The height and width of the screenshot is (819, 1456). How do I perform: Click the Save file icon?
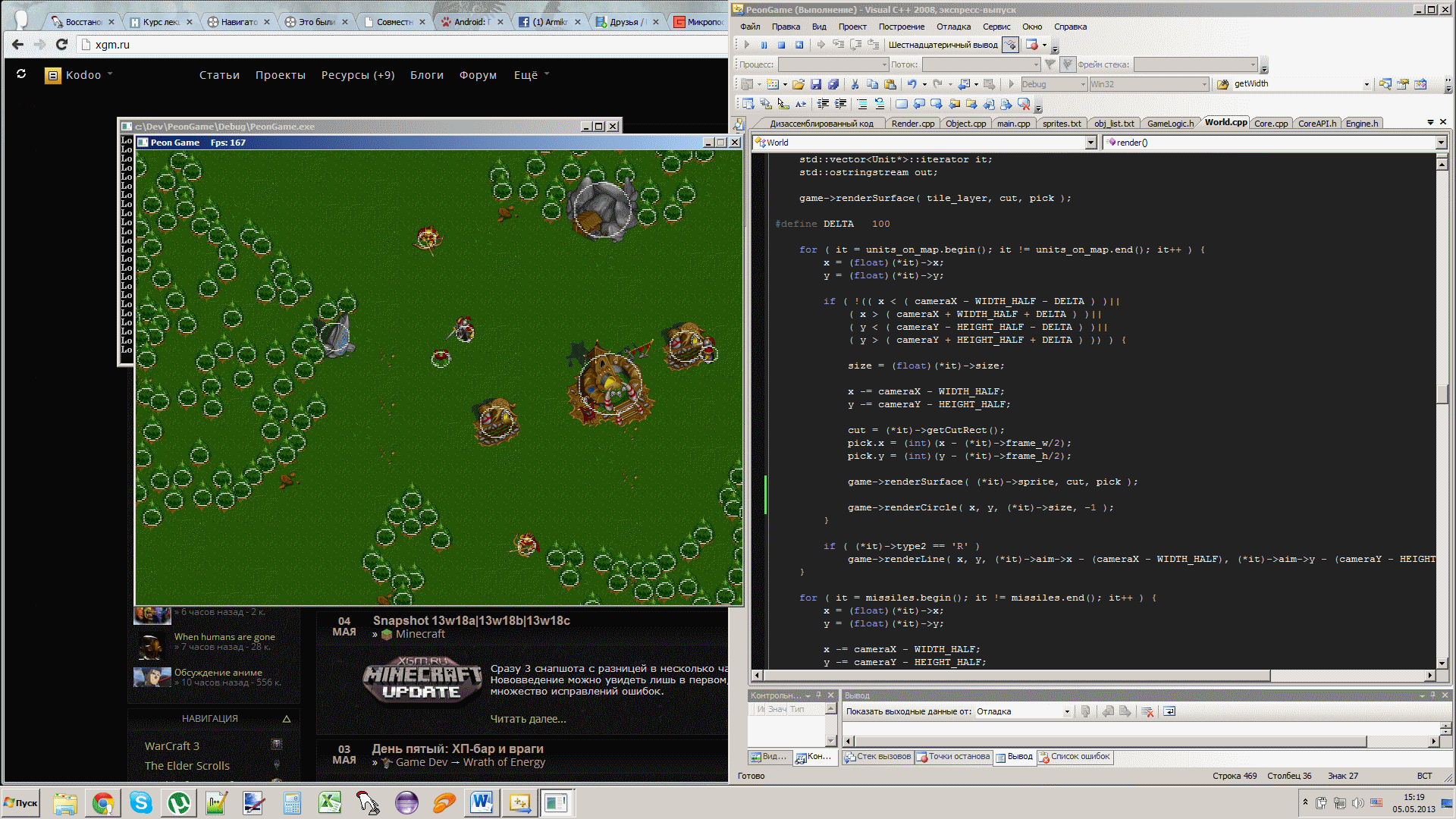pyautogui.click(x=816, y=84)
